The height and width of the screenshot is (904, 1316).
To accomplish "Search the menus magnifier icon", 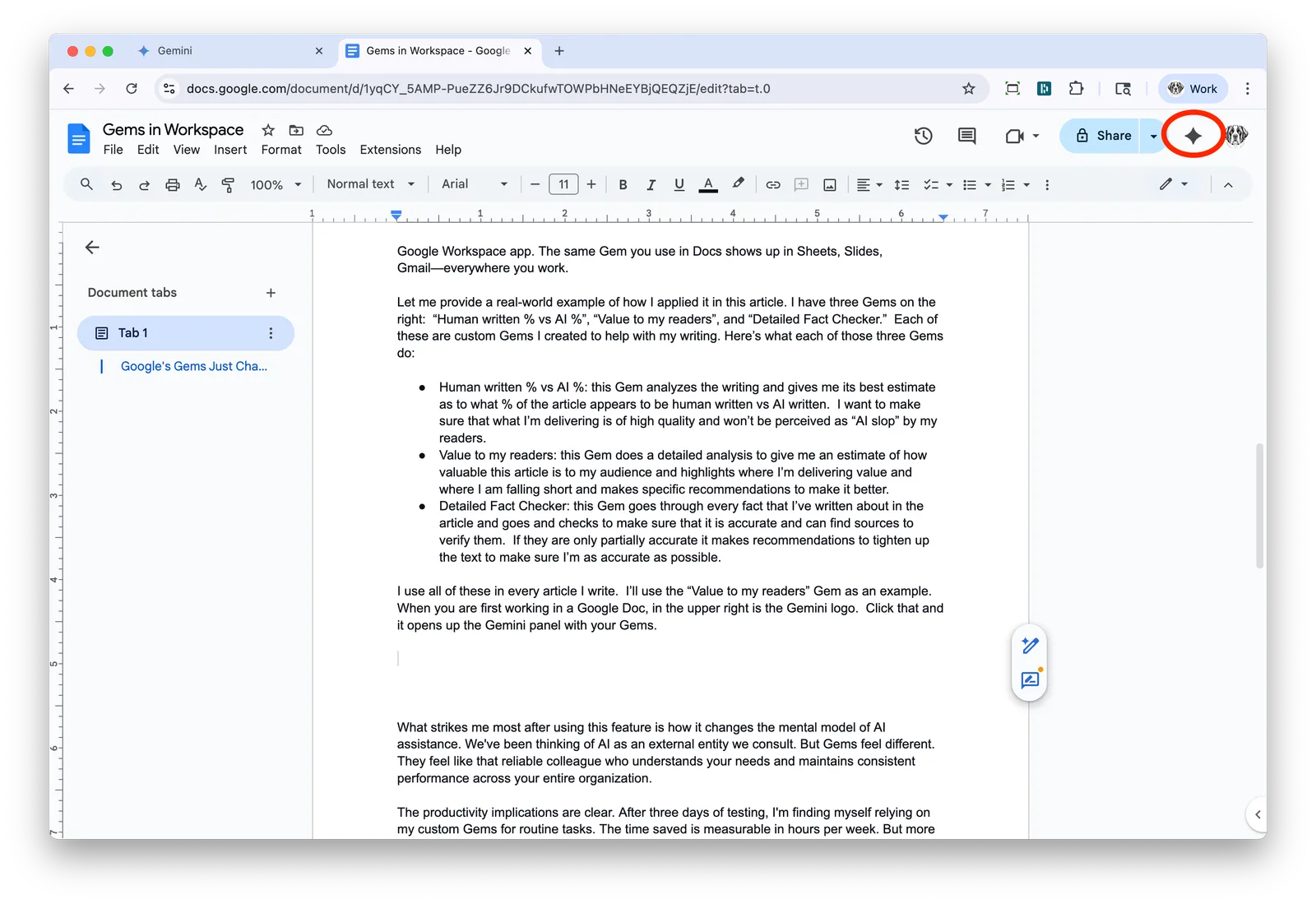I will [x=86, y=184].
